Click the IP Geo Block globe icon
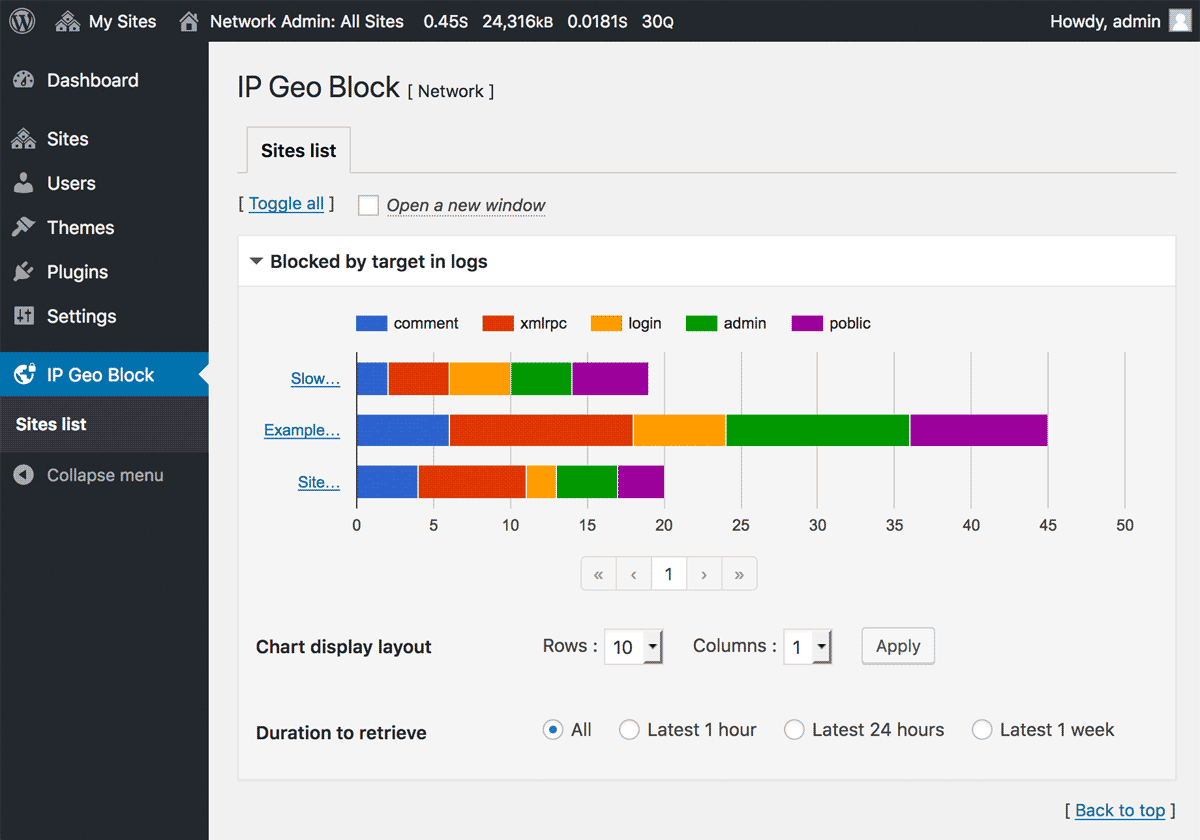The width and height of the screenshot is (1200, 840). [24, 375]
